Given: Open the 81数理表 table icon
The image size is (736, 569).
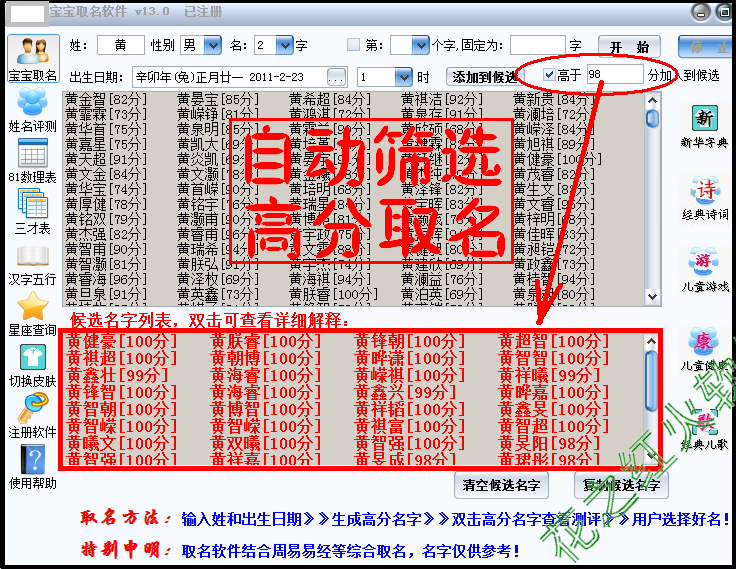Looking at the screenshot, I should [32, 161].
